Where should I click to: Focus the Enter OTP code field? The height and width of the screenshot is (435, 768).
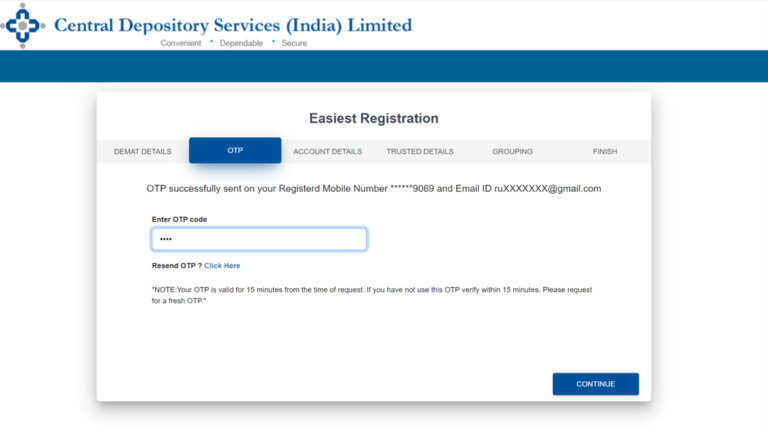tap(259, 239)
